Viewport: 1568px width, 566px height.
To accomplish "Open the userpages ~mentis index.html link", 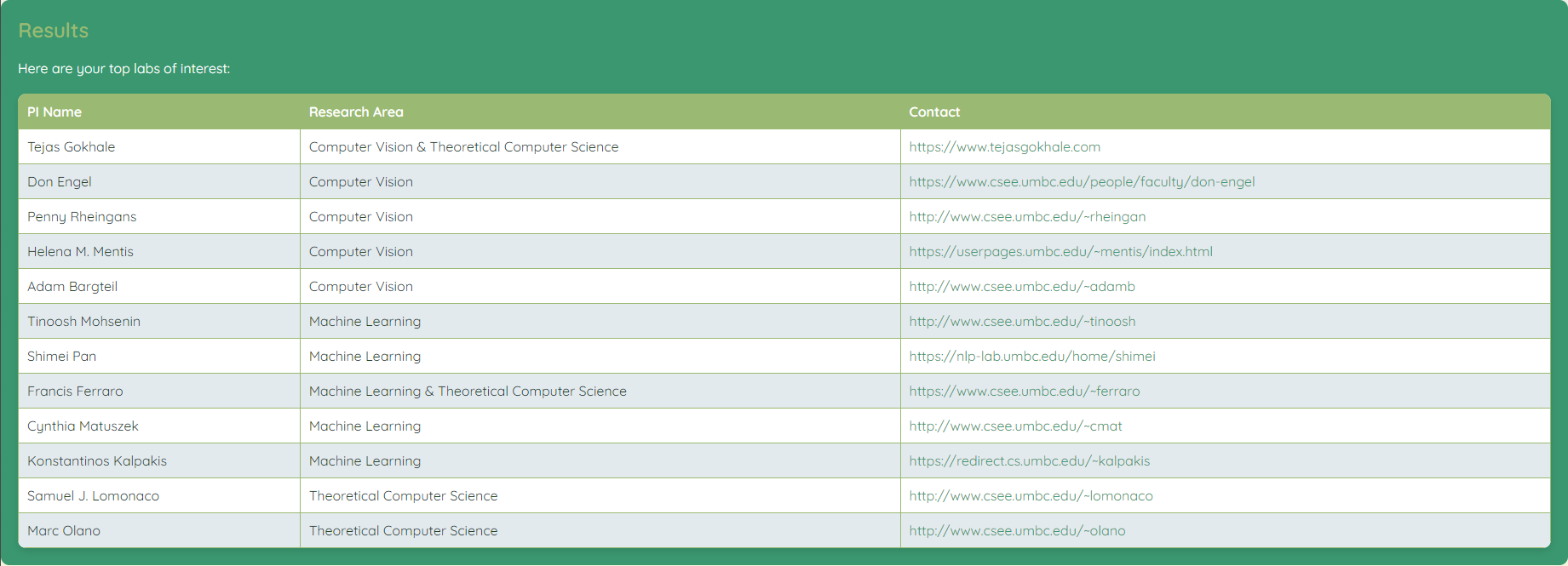I will (1060, 251).
